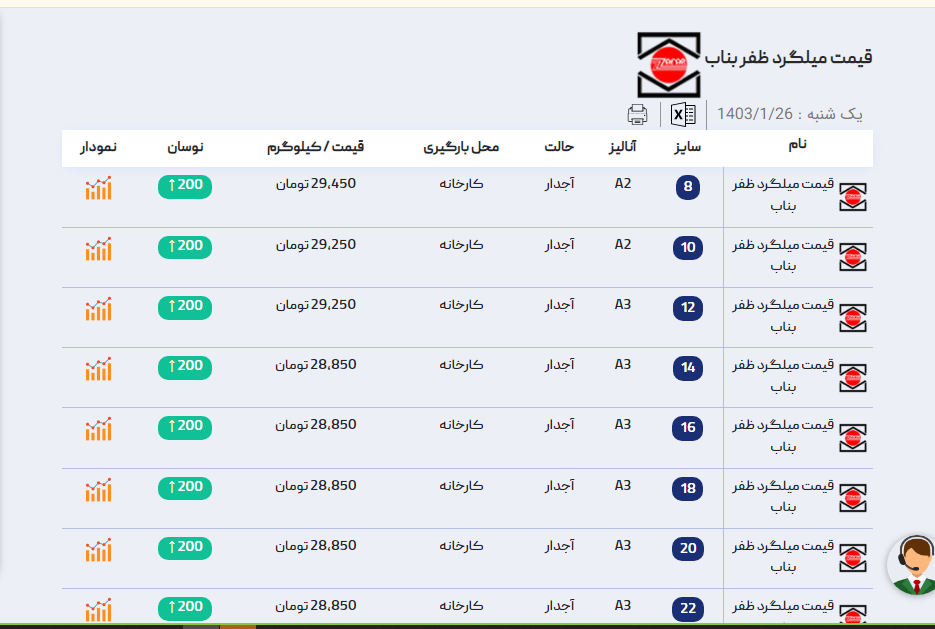The image size is (935, 629).
Task: Select the 200 fluctuation badge in size 16 row
Action: [185, 426]
